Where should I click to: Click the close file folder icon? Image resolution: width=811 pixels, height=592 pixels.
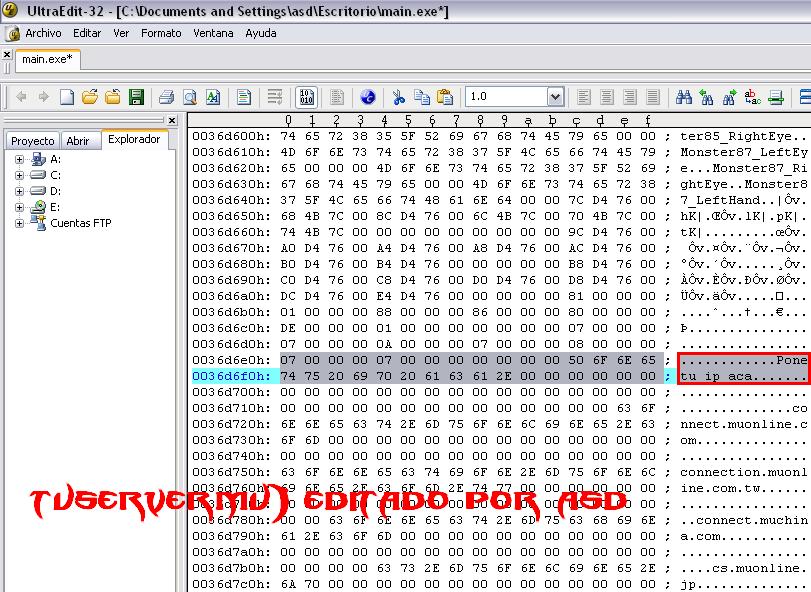(113, 97)
